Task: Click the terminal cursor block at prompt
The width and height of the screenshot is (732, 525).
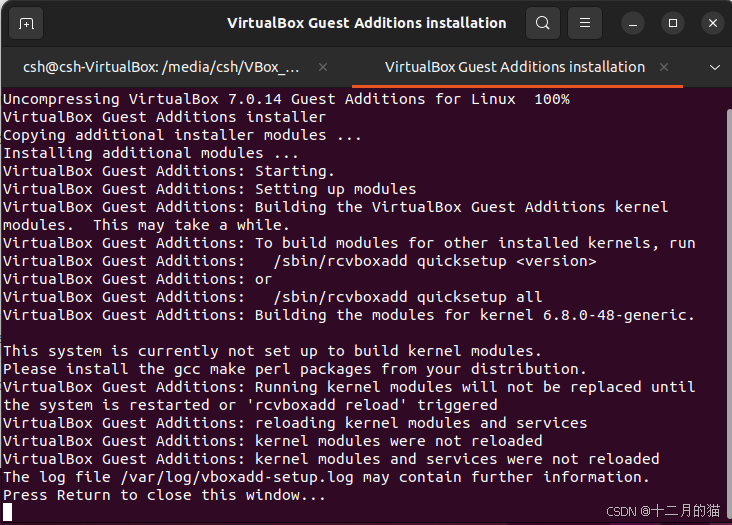Action: point(7,512)
